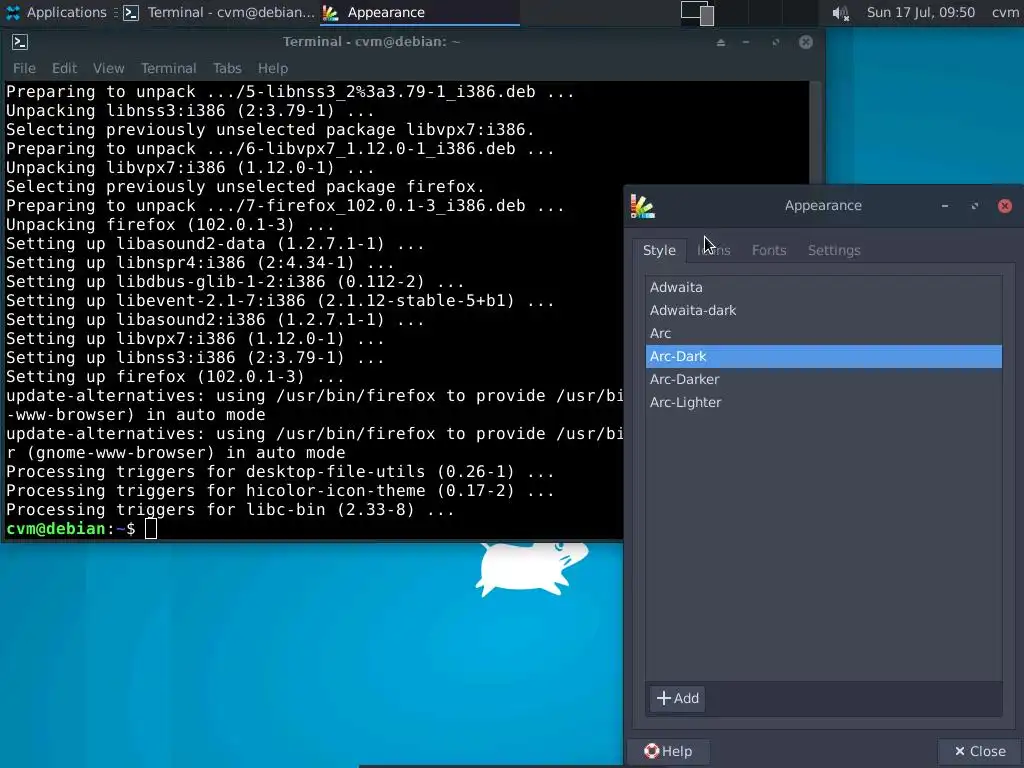Select the Arc-Lighter theme
The image size is (1024, 768).
824,402
